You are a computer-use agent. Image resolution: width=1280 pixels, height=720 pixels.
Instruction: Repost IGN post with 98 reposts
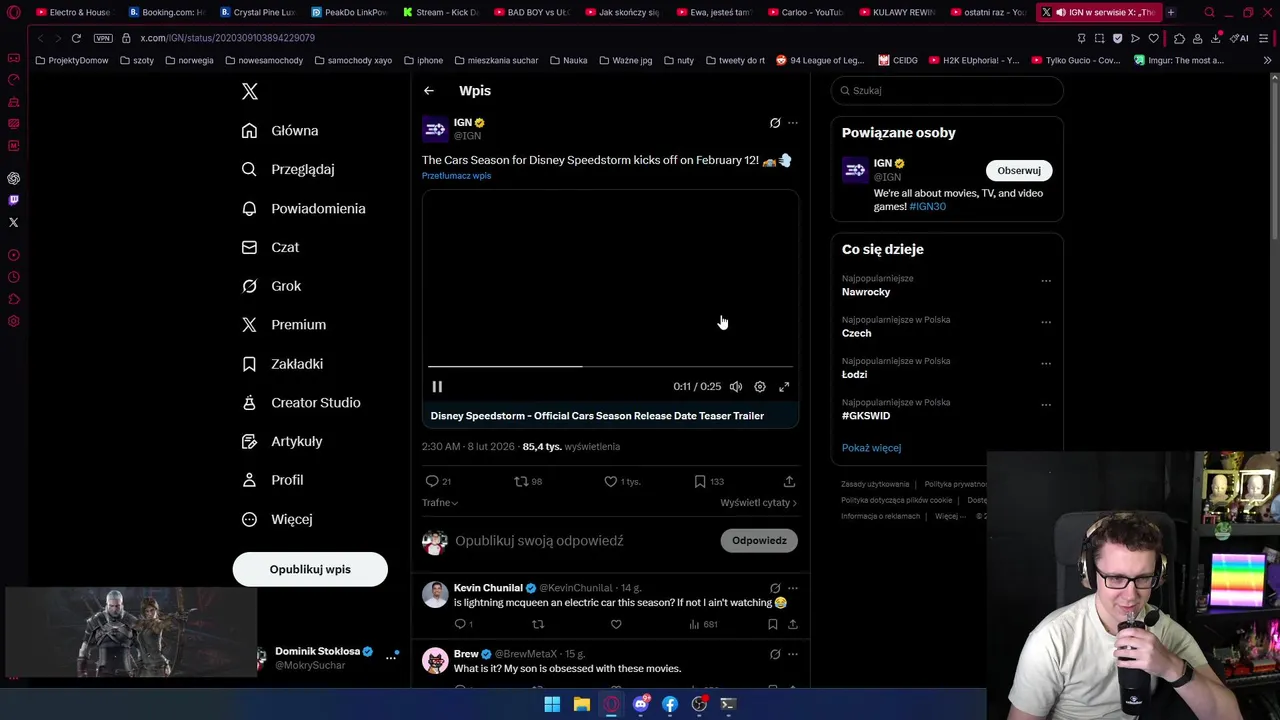coord(528,482)
